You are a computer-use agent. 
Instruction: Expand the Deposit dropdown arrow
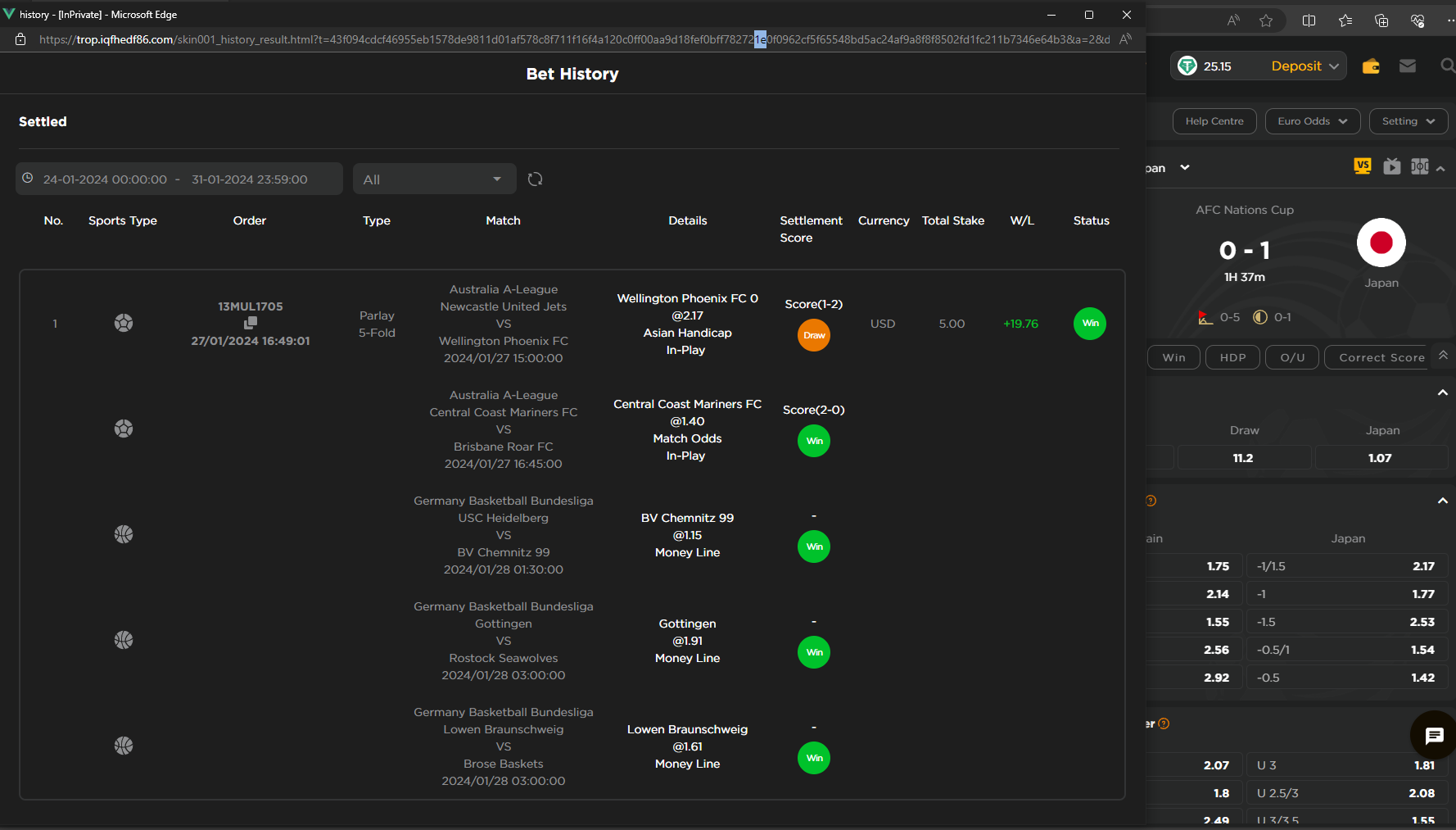coord(1334,66)
